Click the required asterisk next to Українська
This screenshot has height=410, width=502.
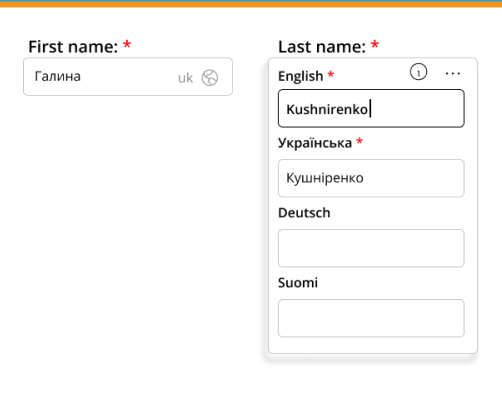tap(359, 141)
